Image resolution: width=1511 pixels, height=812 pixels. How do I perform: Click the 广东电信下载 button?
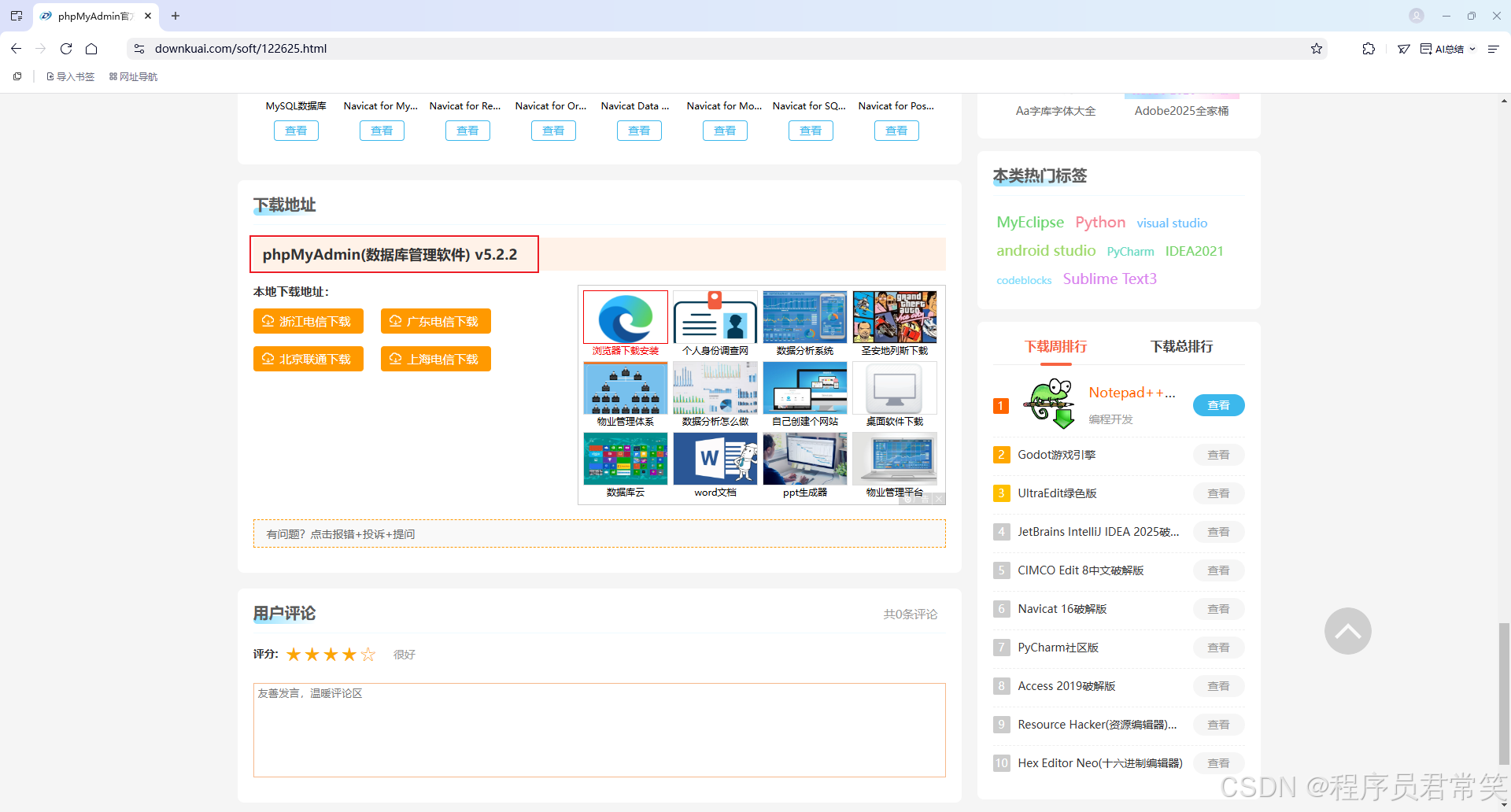click(436, 321)
